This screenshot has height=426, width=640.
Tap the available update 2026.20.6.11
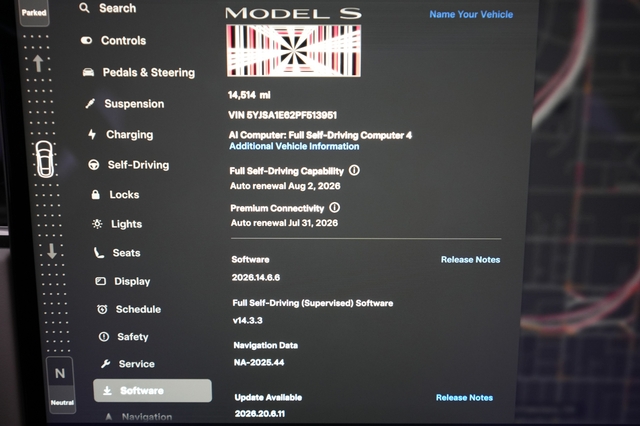click(260, 414)
